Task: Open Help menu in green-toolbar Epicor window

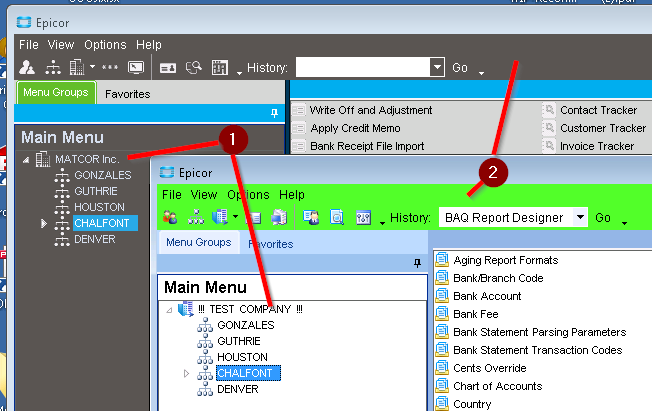Action: pyautogui.click(x=292, y=195)
